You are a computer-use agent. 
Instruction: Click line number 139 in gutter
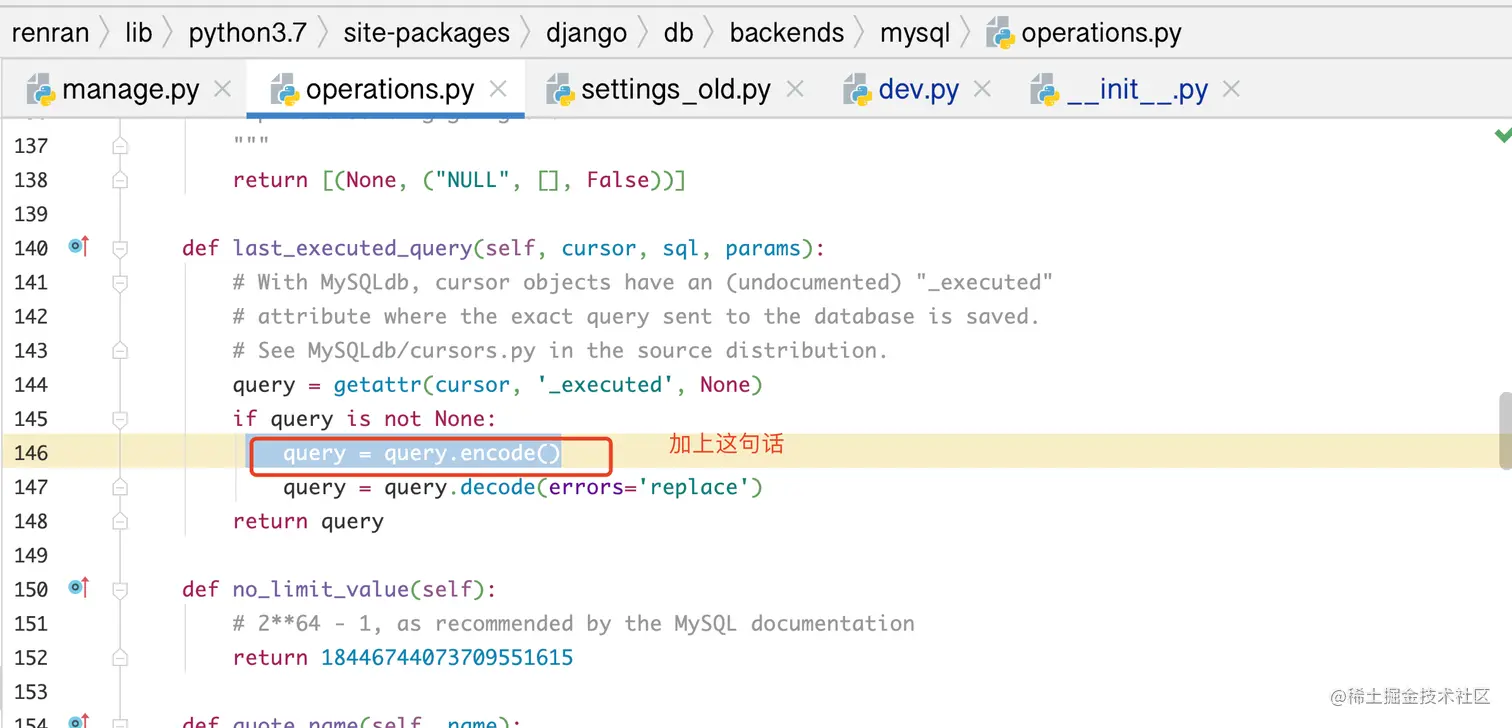31,214
